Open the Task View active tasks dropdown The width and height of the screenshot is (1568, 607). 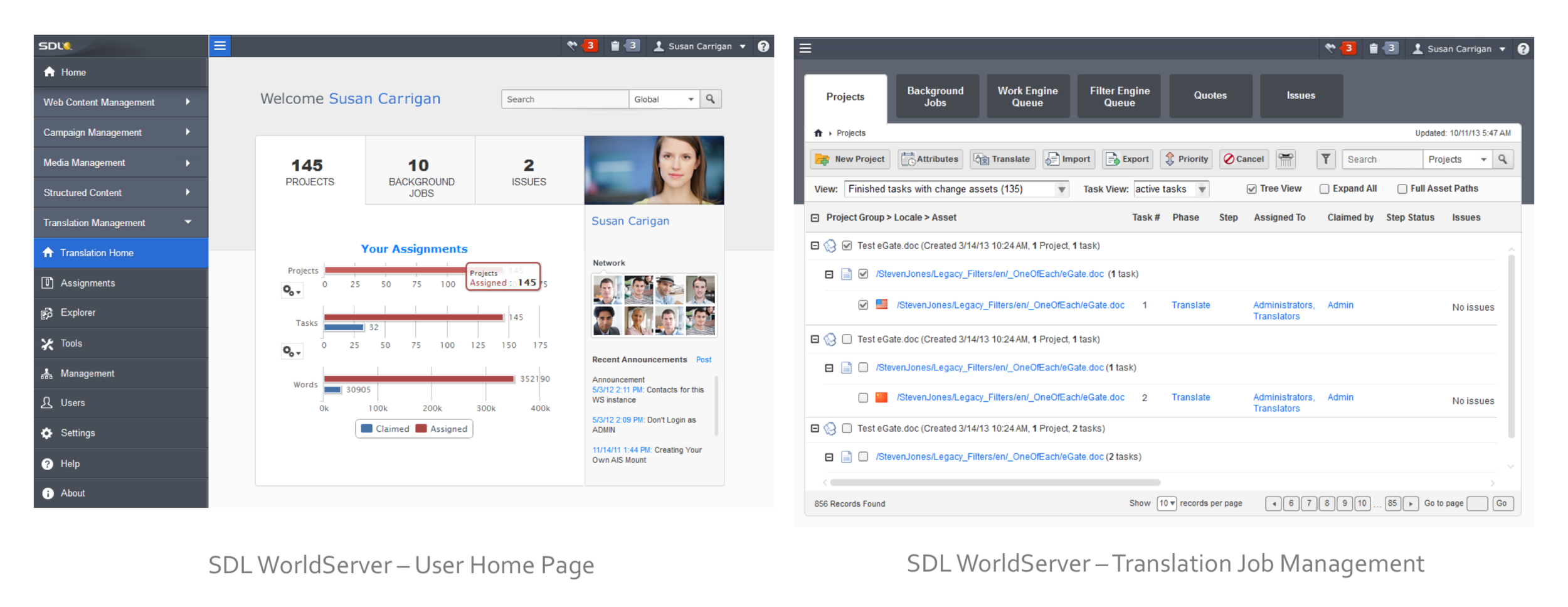[x=1171, y=189]
